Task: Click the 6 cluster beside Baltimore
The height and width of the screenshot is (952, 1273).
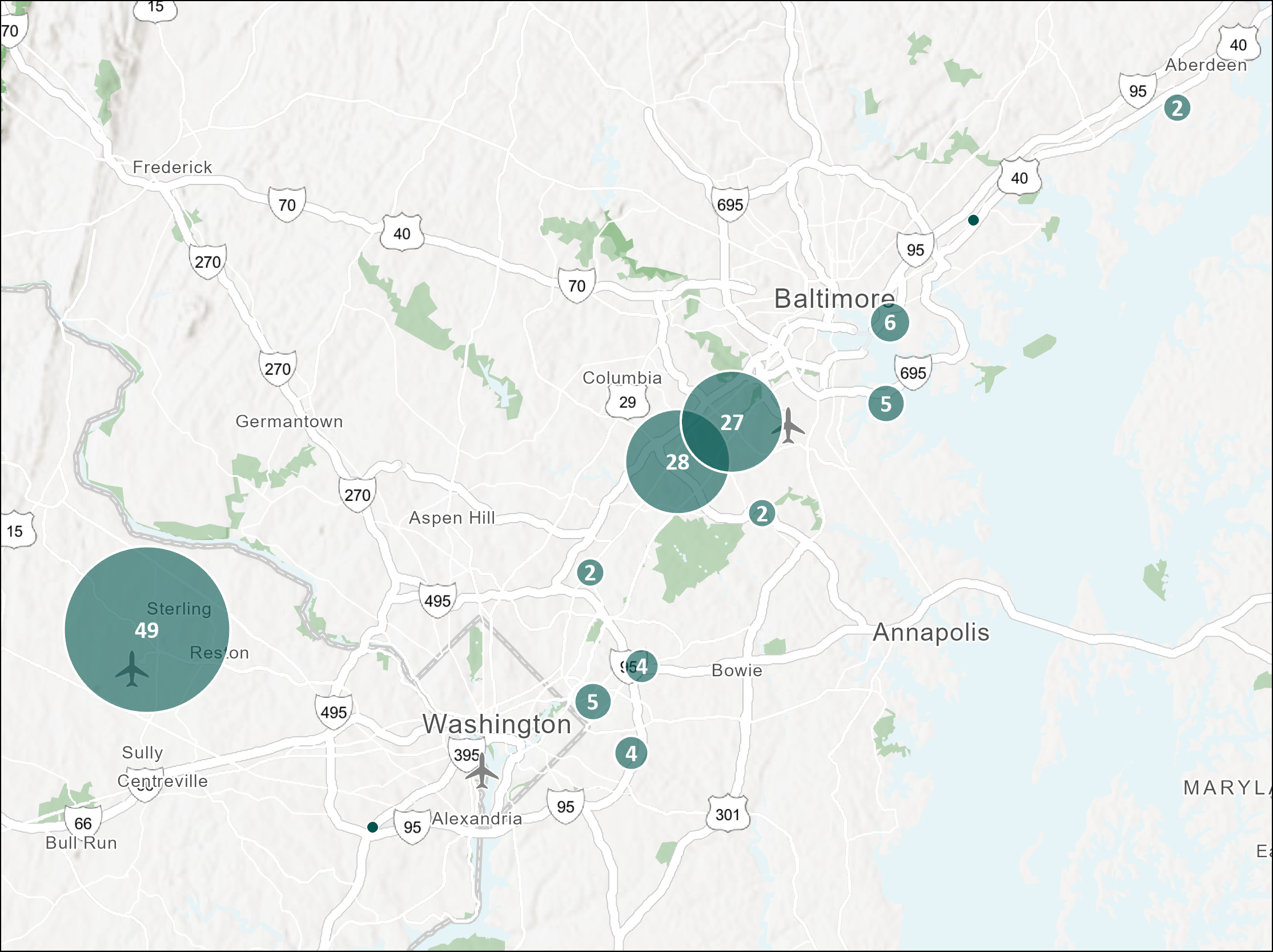Action: (890, 322)
